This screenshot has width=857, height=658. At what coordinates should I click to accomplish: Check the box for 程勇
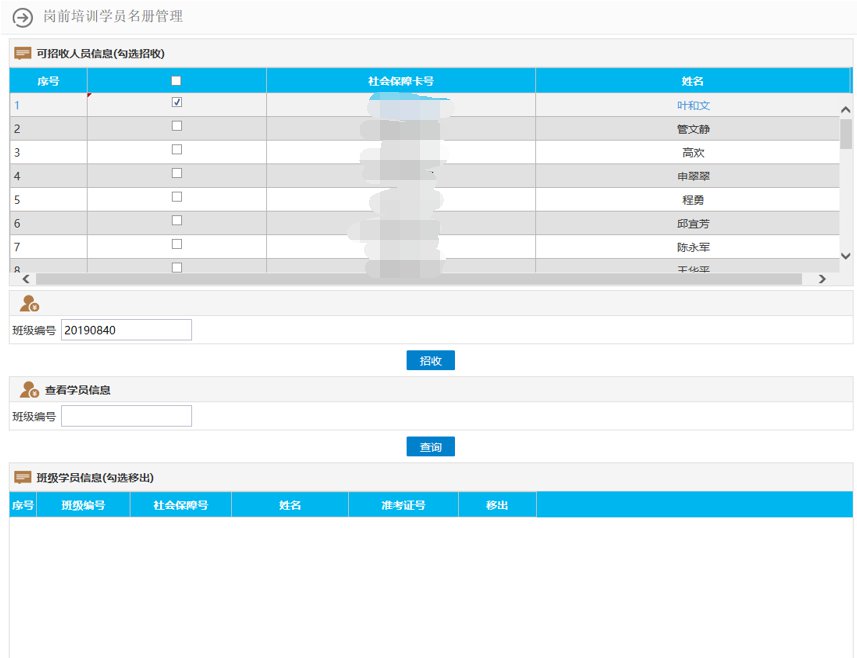click(177, 197)
